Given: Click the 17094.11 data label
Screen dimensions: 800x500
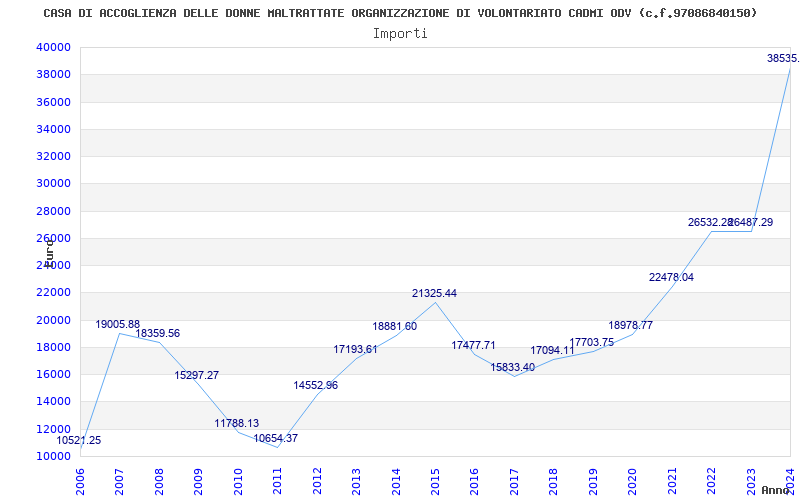Looking at the screenshot, I should point(552,351).
